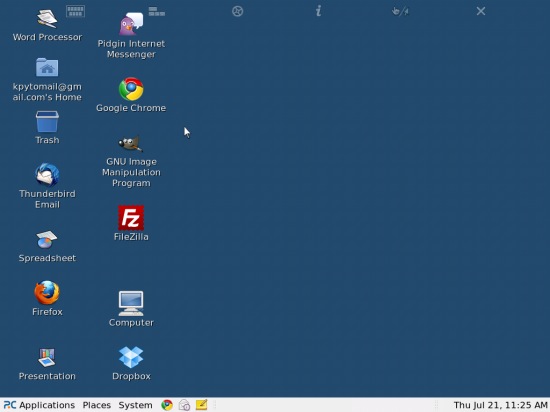Click the clock showing Thu Jul 21
The width and height of the screenshot is (550, 412).
(501, 405)
